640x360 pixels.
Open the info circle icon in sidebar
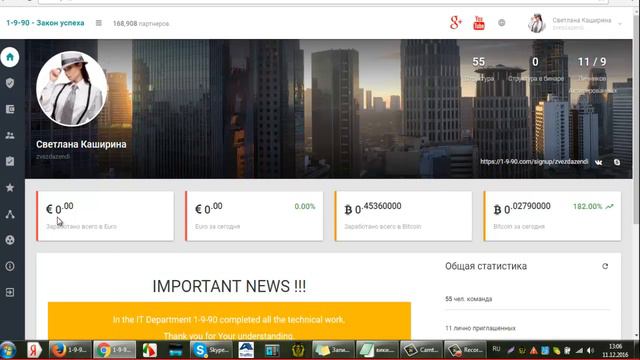[10, 266]
